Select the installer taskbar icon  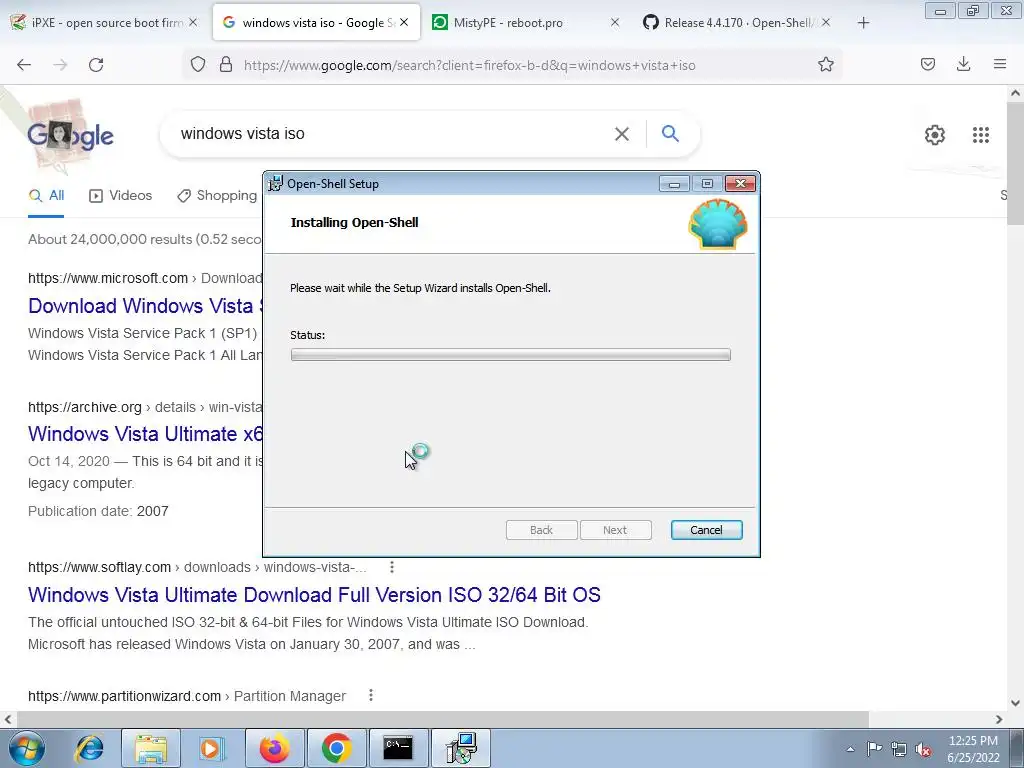[x=461, y=748]
